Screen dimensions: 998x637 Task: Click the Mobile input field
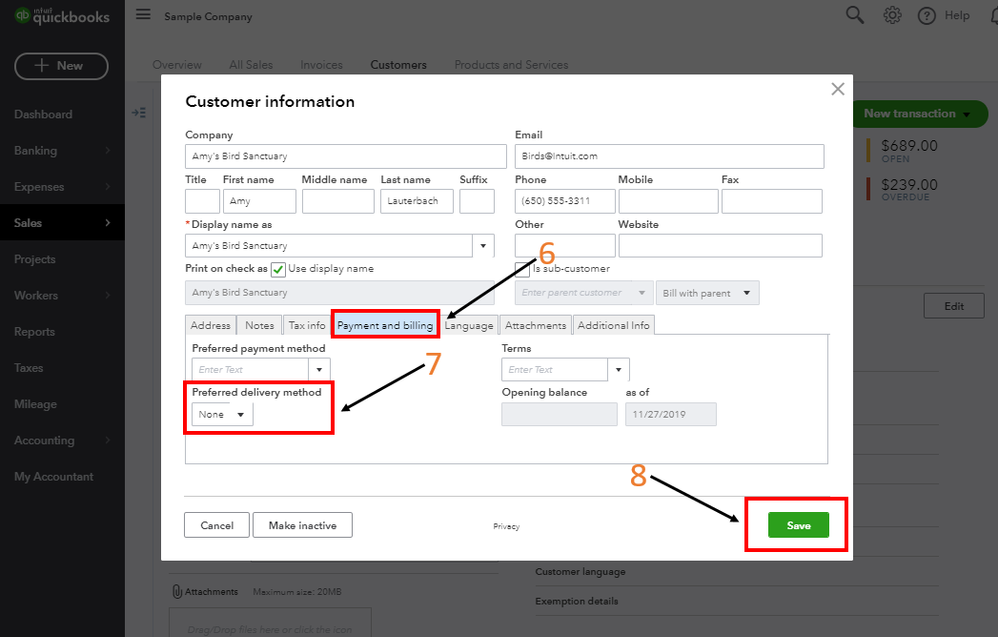[x=668, y=201]
